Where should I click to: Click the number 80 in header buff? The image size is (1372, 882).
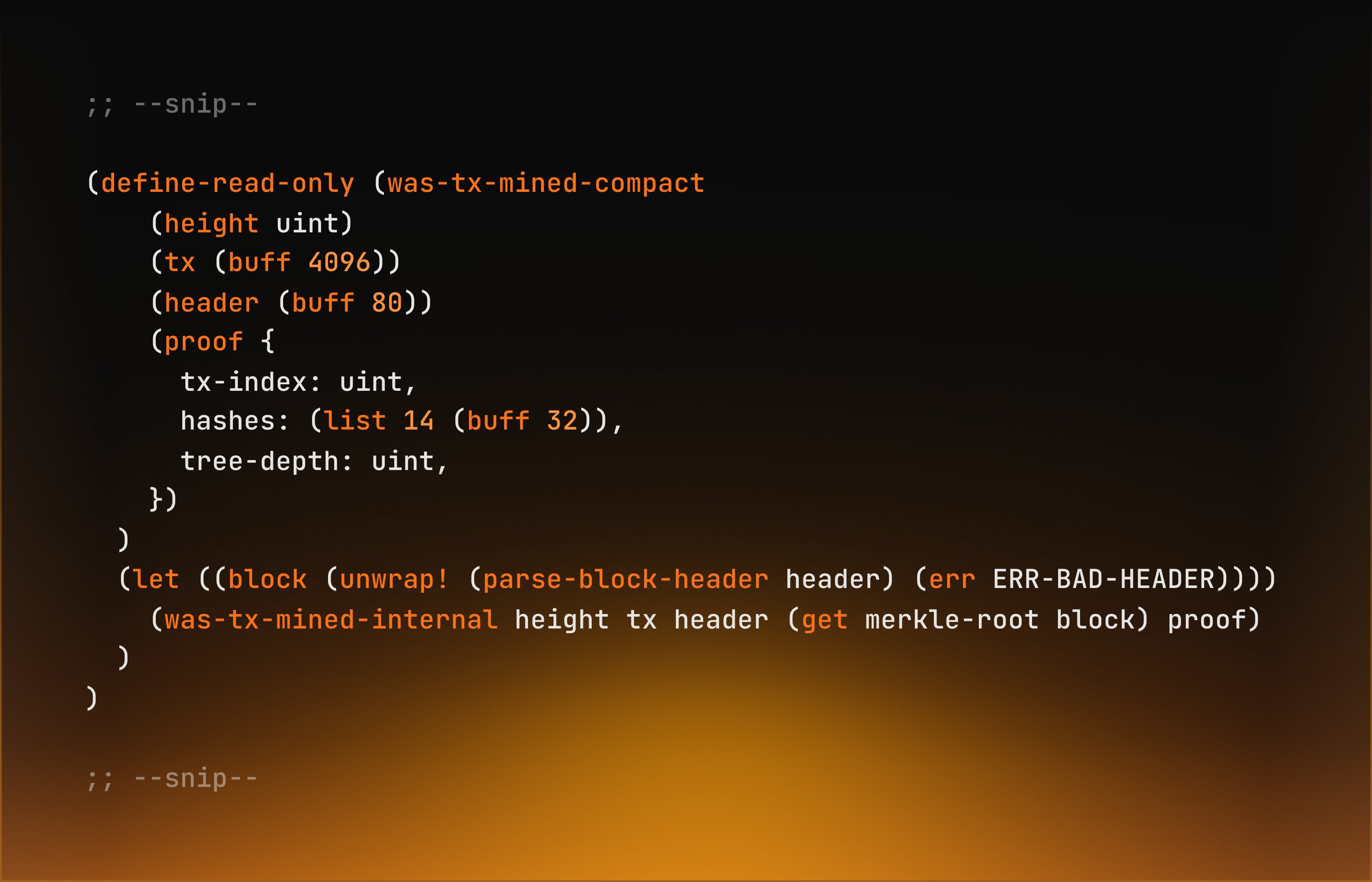[387, 302]
